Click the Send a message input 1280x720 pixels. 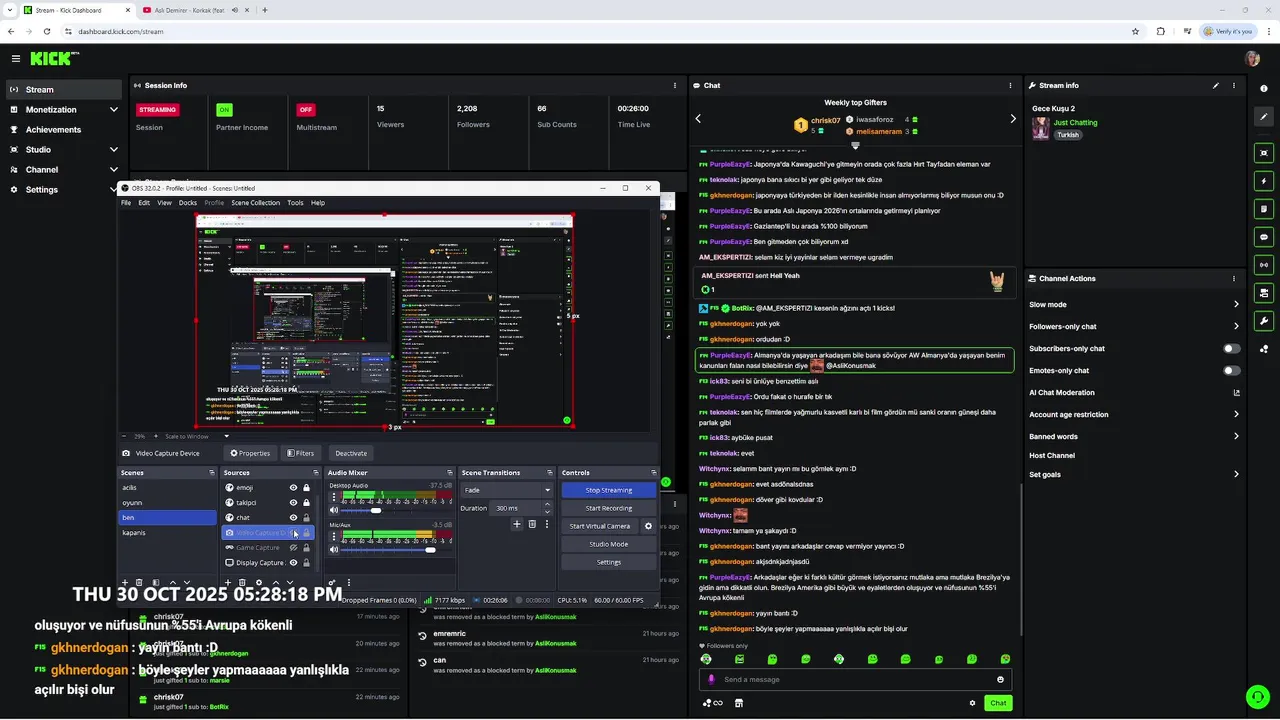(855, 680)
